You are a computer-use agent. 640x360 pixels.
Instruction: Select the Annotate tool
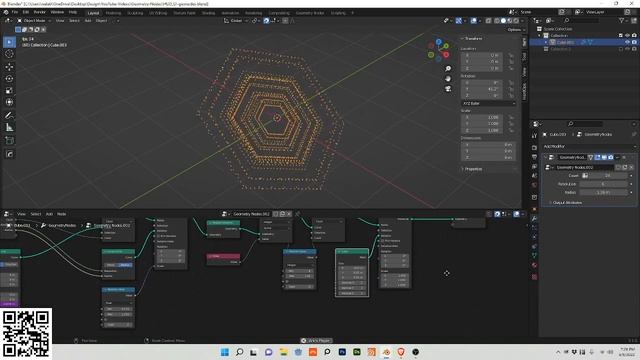(x=9, y=116)
